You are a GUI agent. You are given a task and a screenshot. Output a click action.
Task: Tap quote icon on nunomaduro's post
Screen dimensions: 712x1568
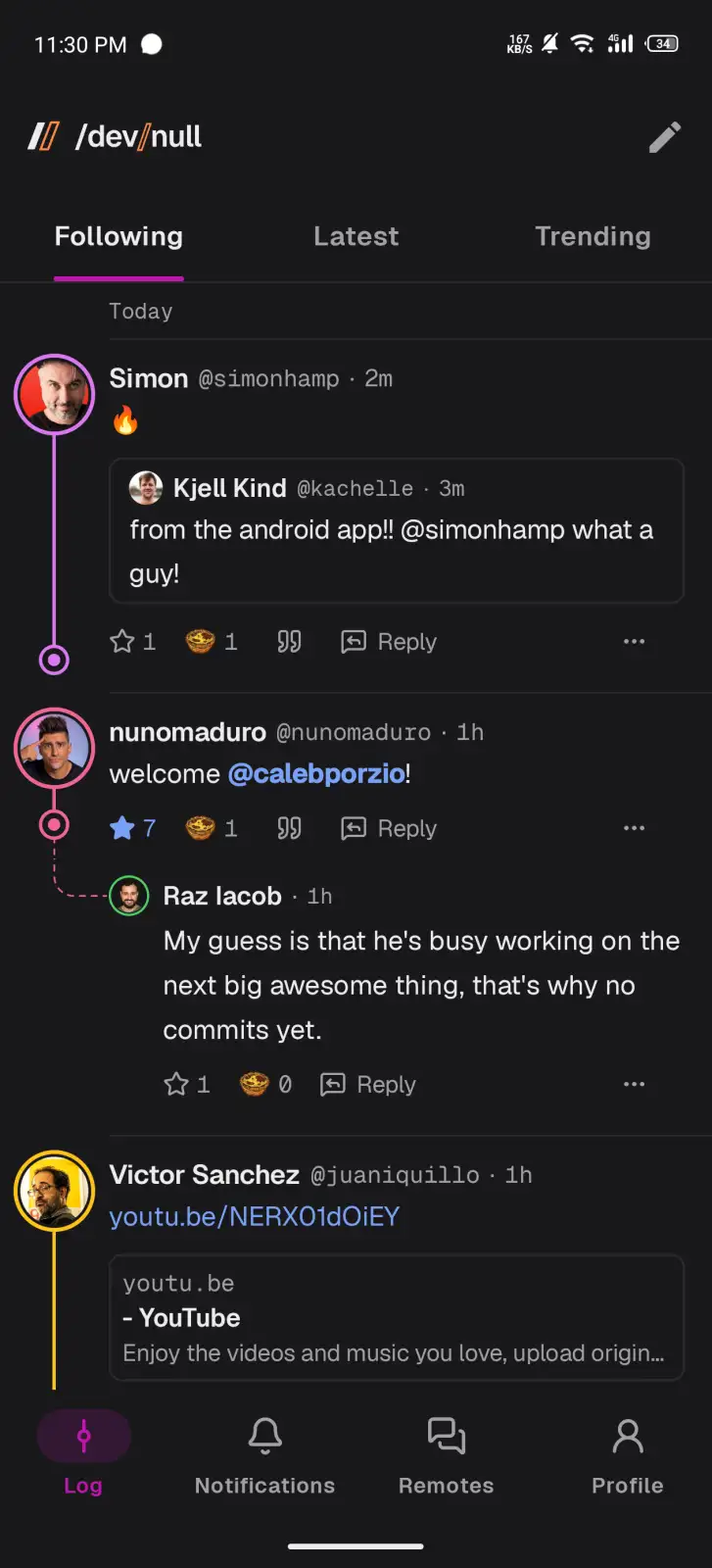click(289, 828)
